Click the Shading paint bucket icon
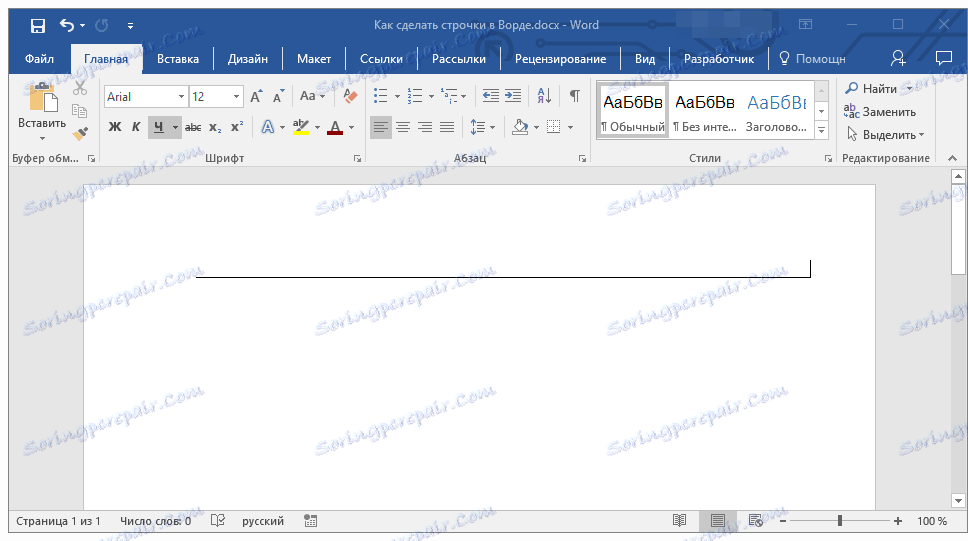 (x=520, y=127)
